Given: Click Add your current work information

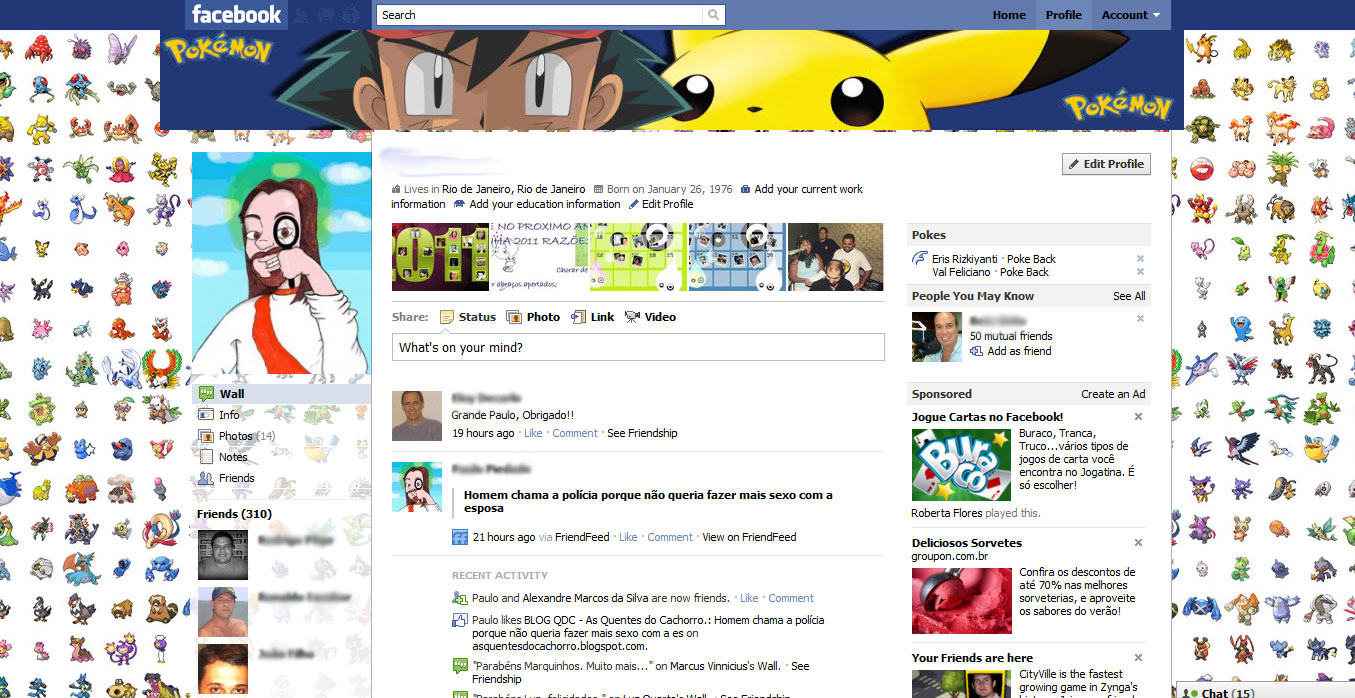Looking at the screenshot, I should pyautogui.click(x=808, y=189).
